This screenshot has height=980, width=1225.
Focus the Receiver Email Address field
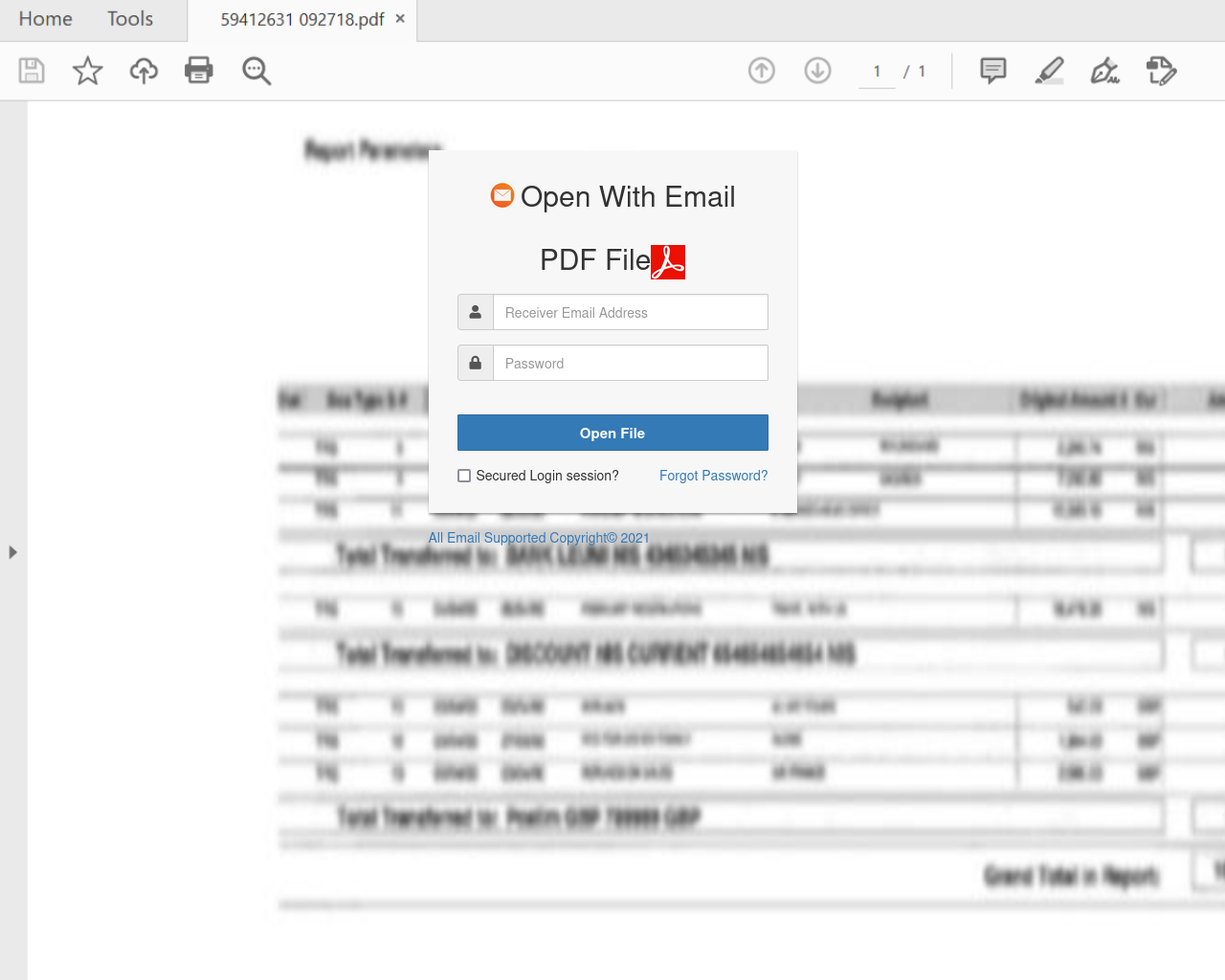pos(631,312)
